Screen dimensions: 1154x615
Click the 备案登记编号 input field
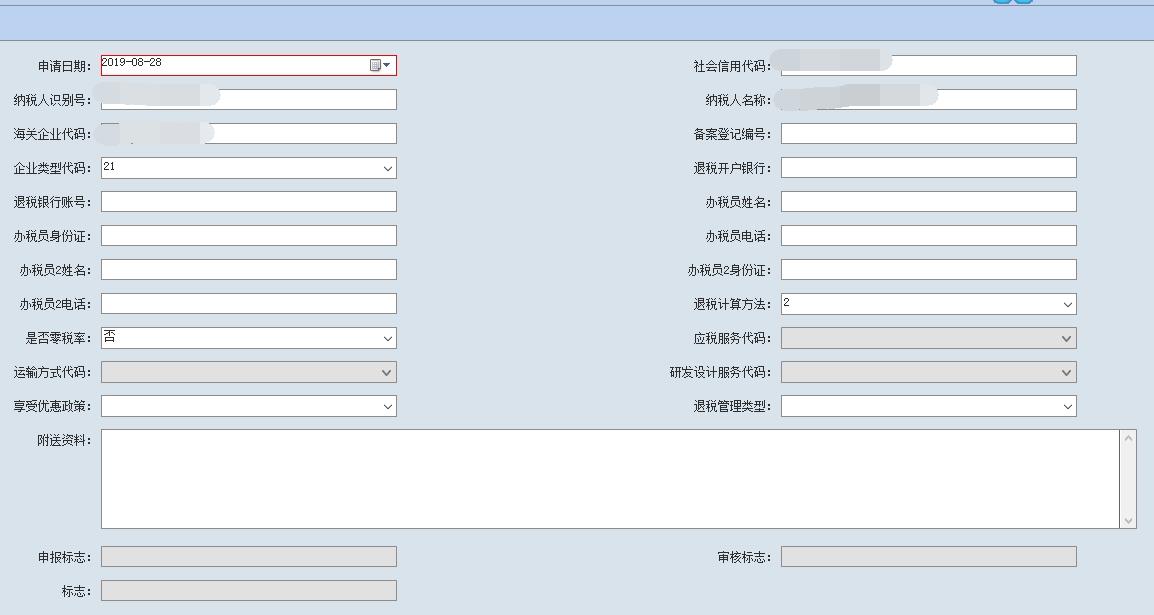pos(929,133)
